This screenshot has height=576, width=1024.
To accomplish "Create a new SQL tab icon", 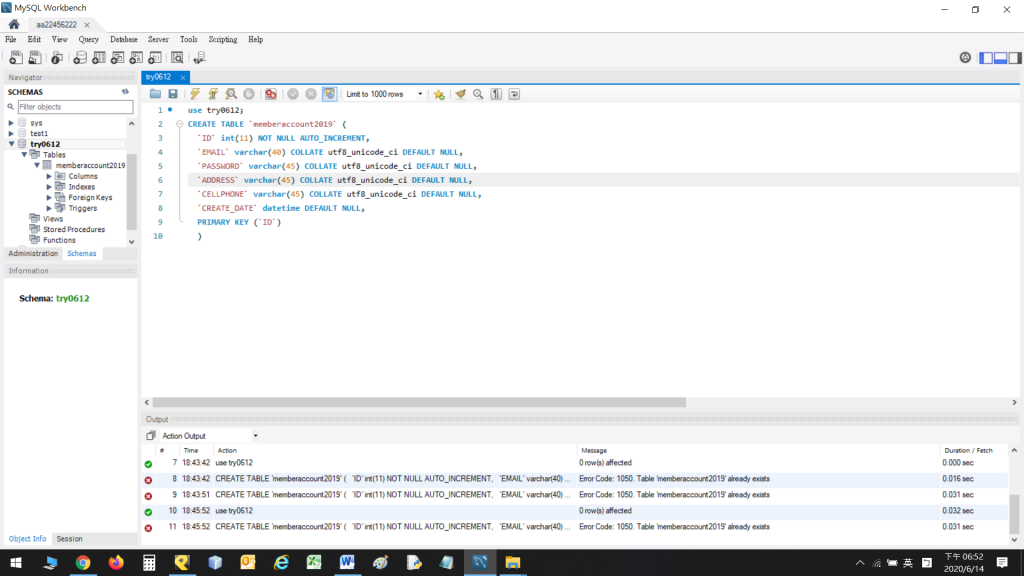I will click(x=16, y=58).
